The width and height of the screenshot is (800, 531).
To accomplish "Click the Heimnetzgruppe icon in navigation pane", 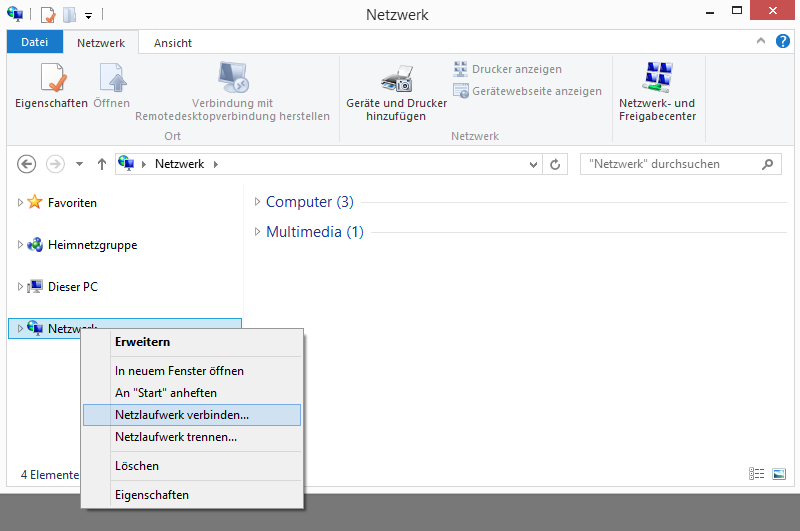I will pos(35,245).
